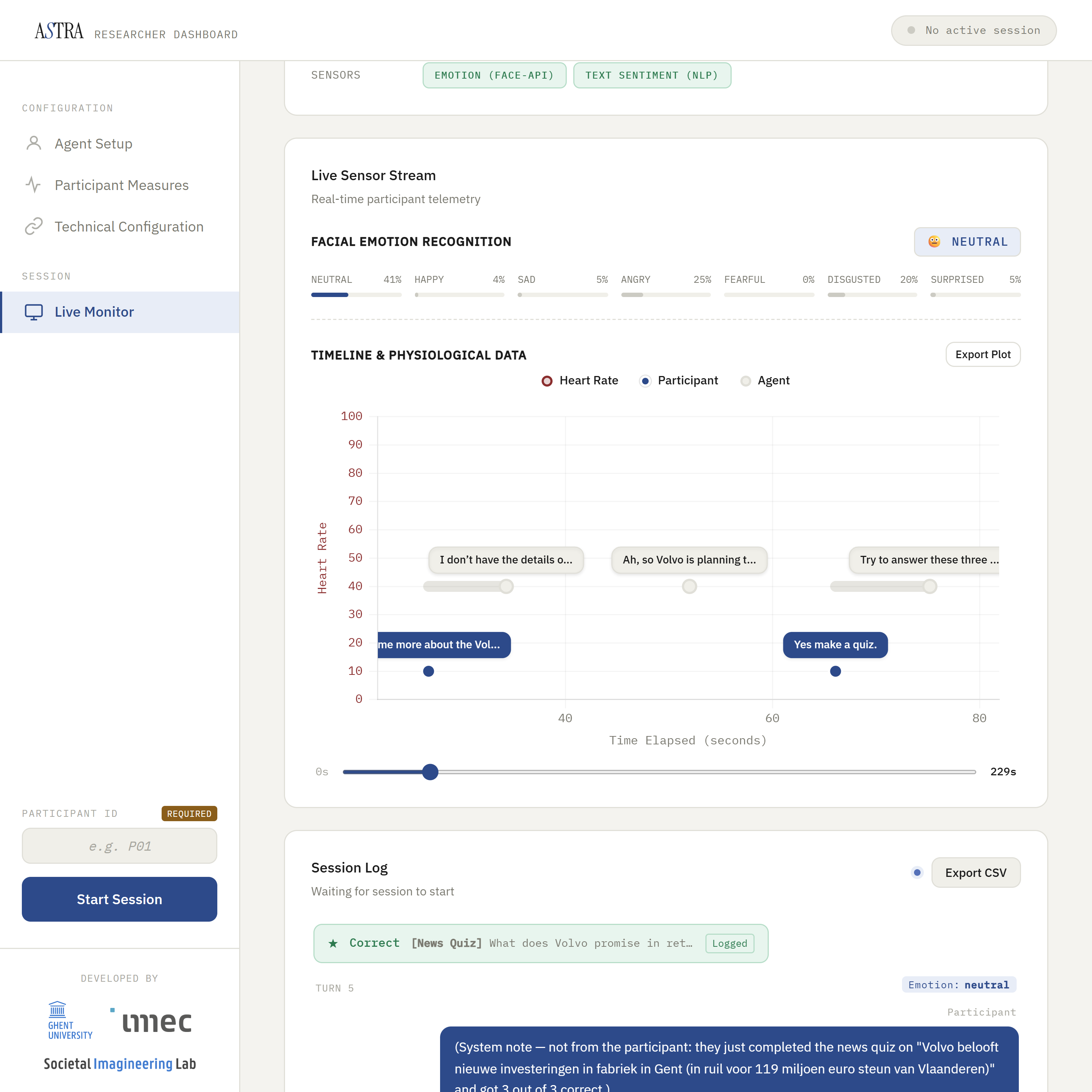Click the System note participant message bubble
Viewport: 1092px width, 1092px height.
click(729, 1059)
